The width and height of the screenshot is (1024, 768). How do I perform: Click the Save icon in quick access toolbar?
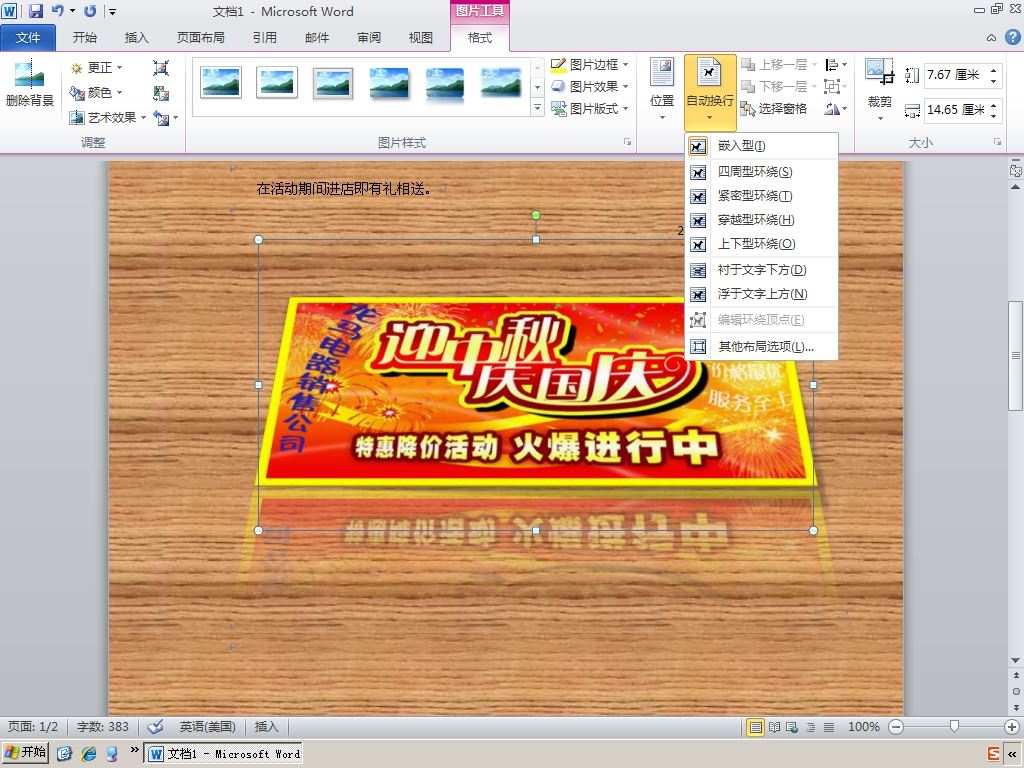click(x=35, y=11)
